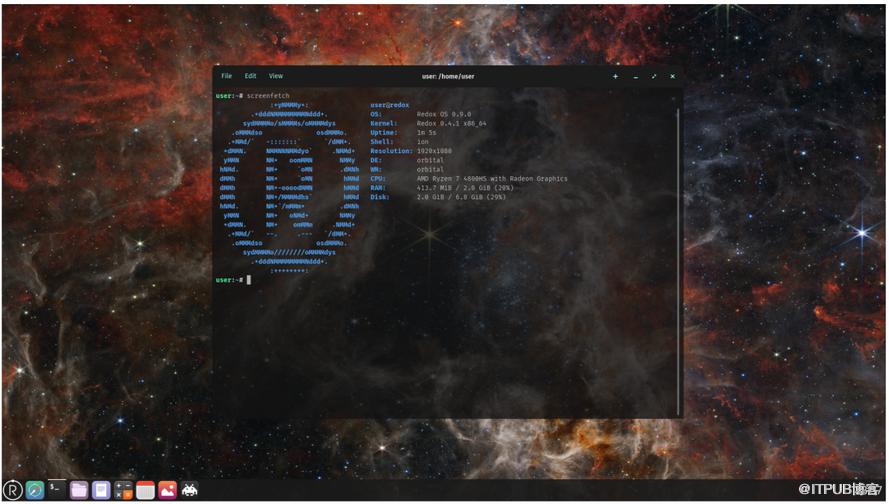Launch the text editor icon
The height and width of the screenshot is (504, 889).
(101, 490)
